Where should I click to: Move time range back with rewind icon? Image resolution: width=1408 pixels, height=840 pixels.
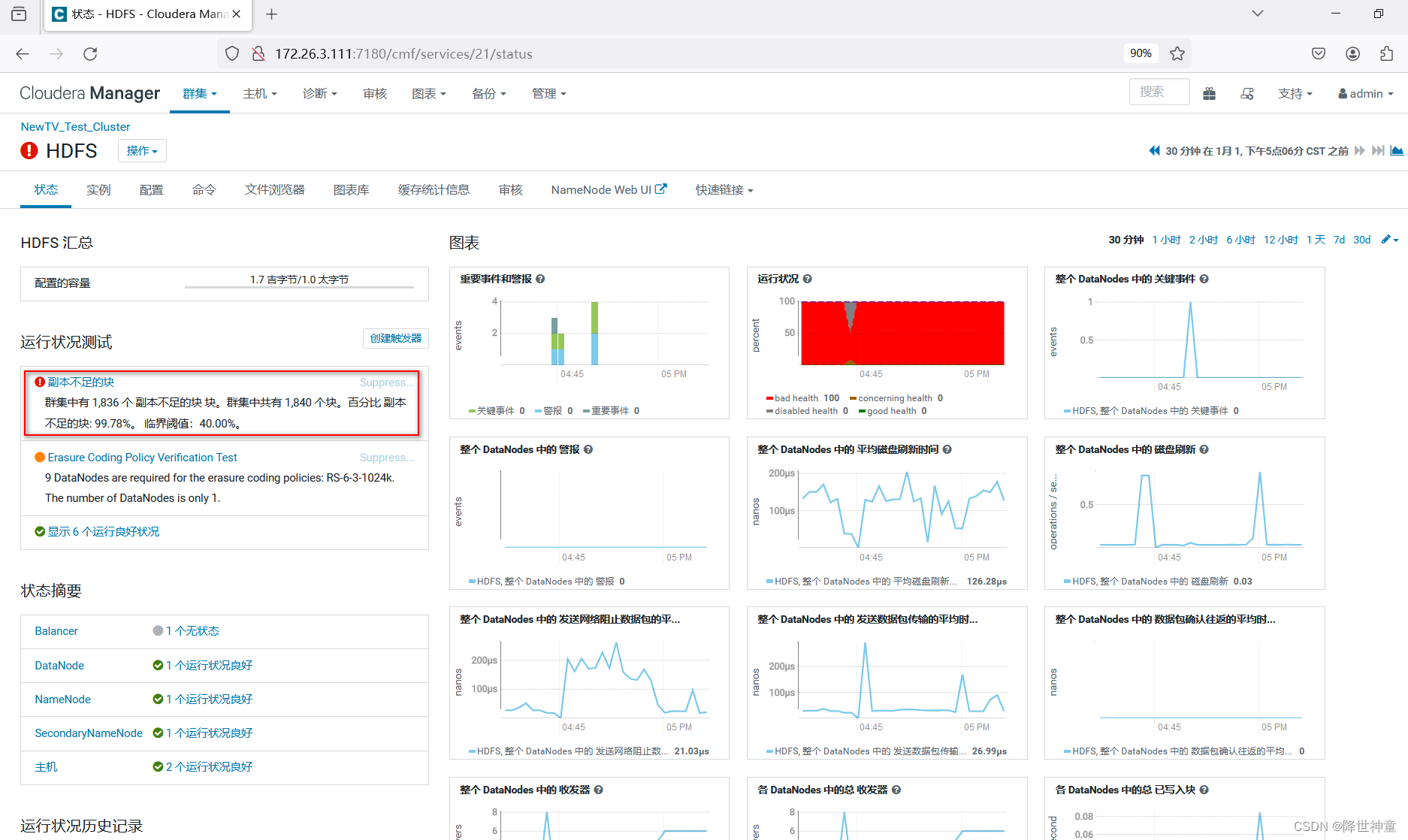tap(1155, 150)
